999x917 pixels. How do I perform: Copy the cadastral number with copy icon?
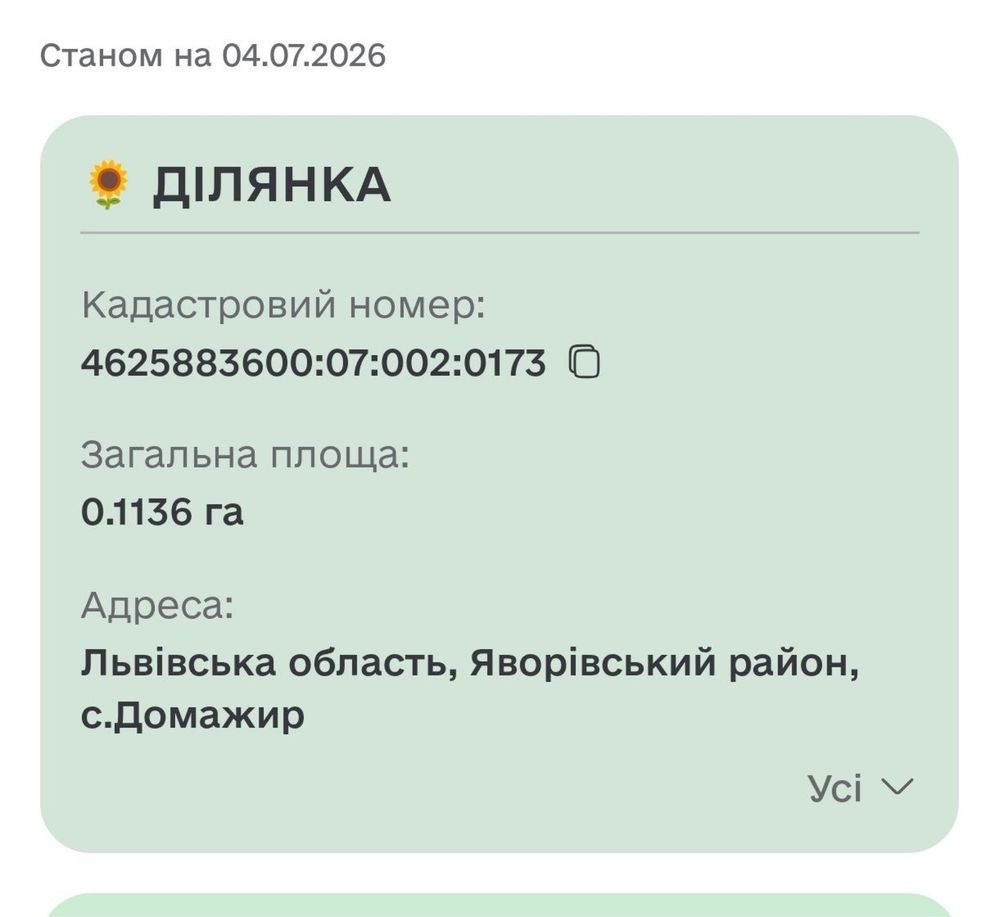click(x=584, y=363)
